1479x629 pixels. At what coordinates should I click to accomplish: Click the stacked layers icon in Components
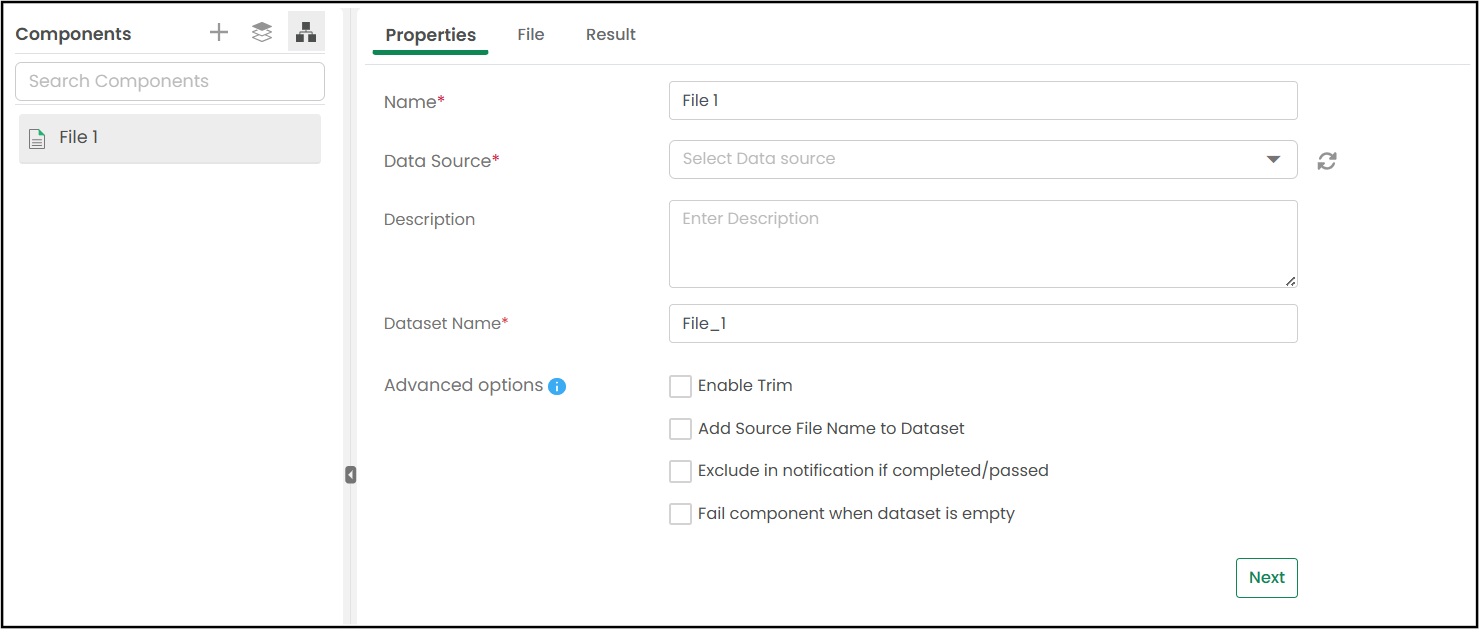click(262, 32)
